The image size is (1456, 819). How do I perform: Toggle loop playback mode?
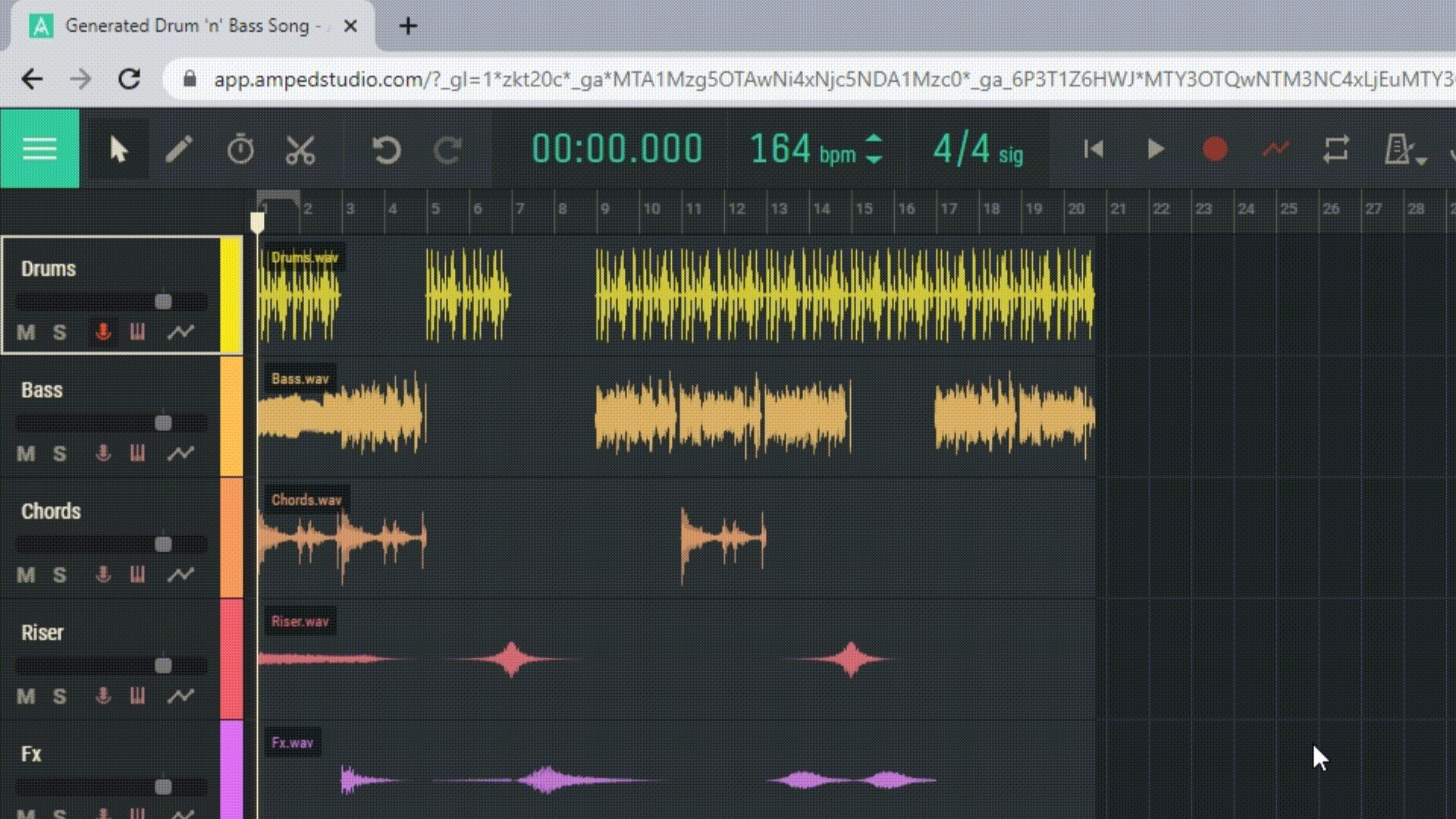point(1336,149)
